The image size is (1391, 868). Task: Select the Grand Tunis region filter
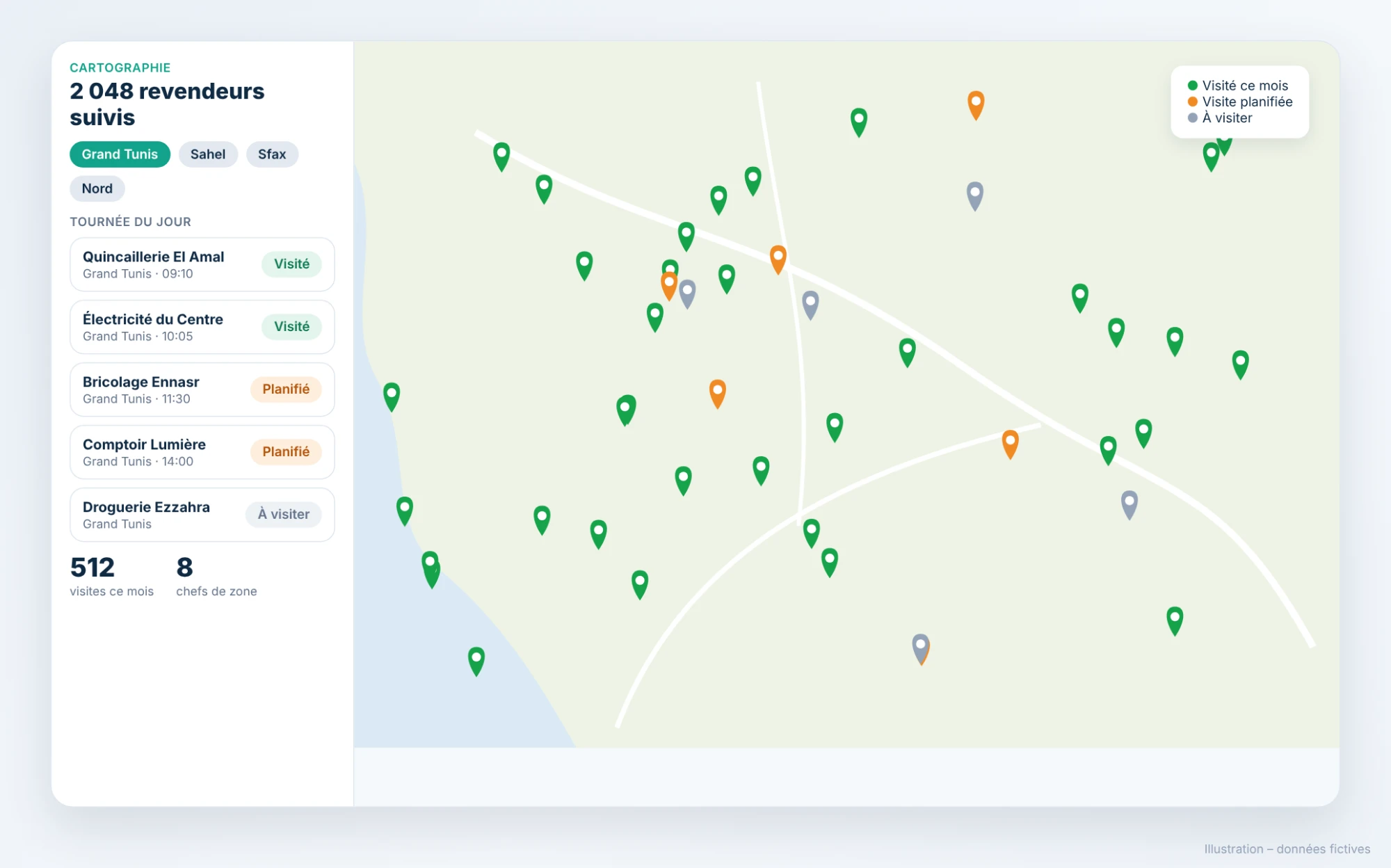120,154
